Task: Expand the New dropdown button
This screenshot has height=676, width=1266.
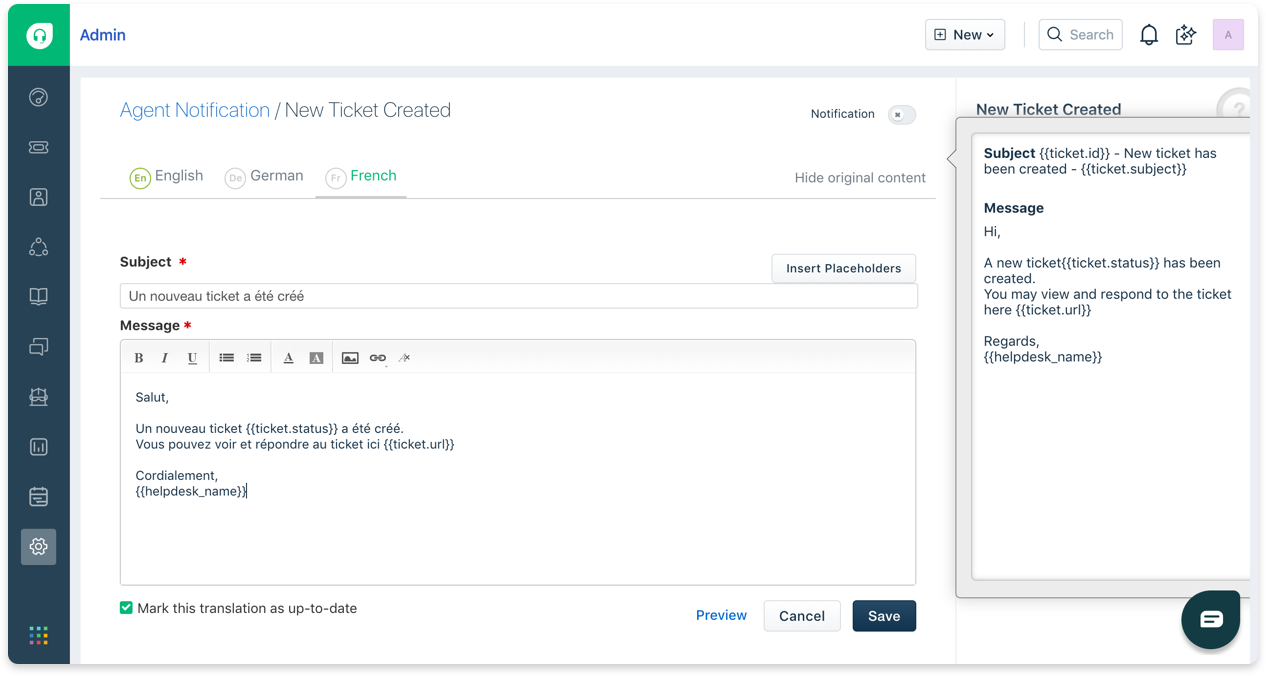Action: (964, 35)
